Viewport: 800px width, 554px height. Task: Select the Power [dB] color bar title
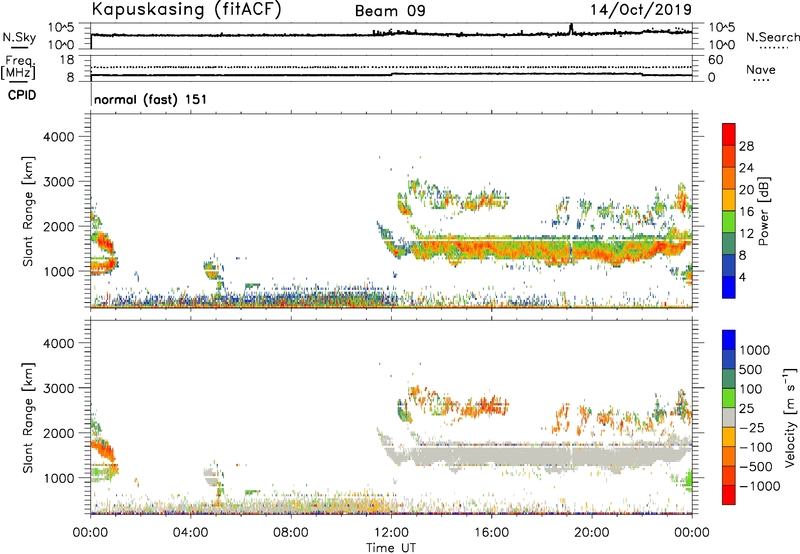pos(763,211)
